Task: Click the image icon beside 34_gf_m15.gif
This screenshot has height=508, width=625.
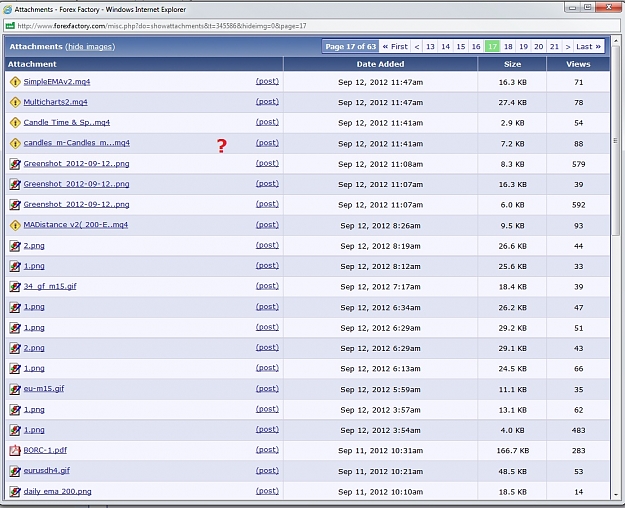Action: 15,286
